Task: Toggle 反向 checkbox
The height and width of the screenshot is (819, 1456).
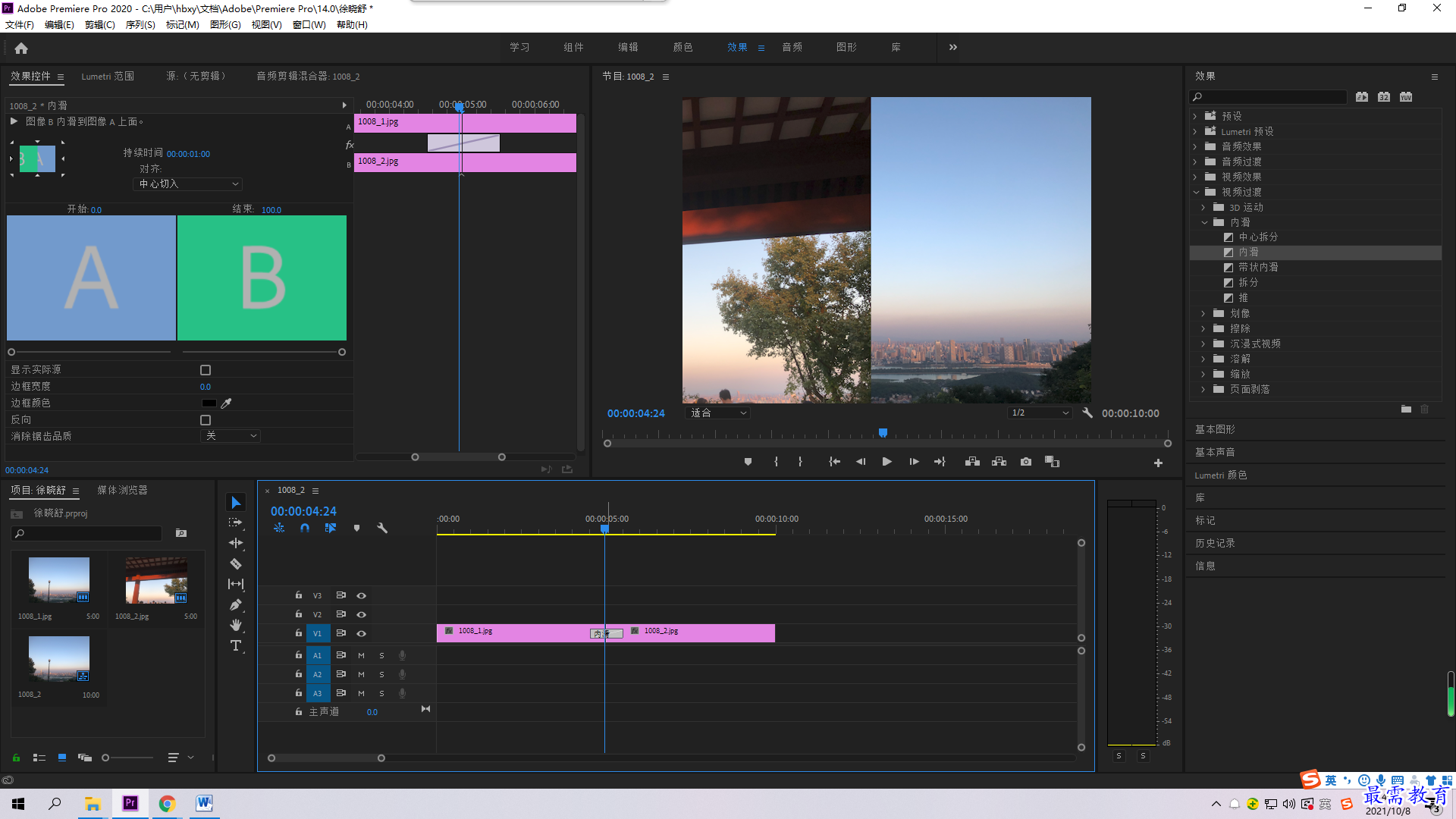Action: coord(206,420)
